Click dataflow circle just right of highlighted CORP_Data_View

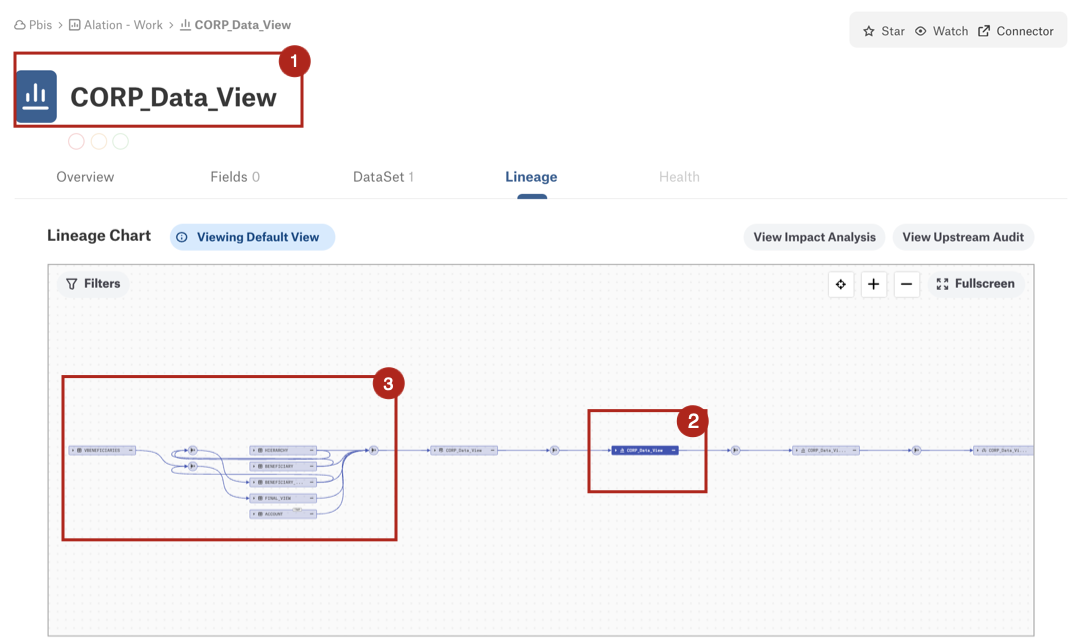[x=736, y=450]
